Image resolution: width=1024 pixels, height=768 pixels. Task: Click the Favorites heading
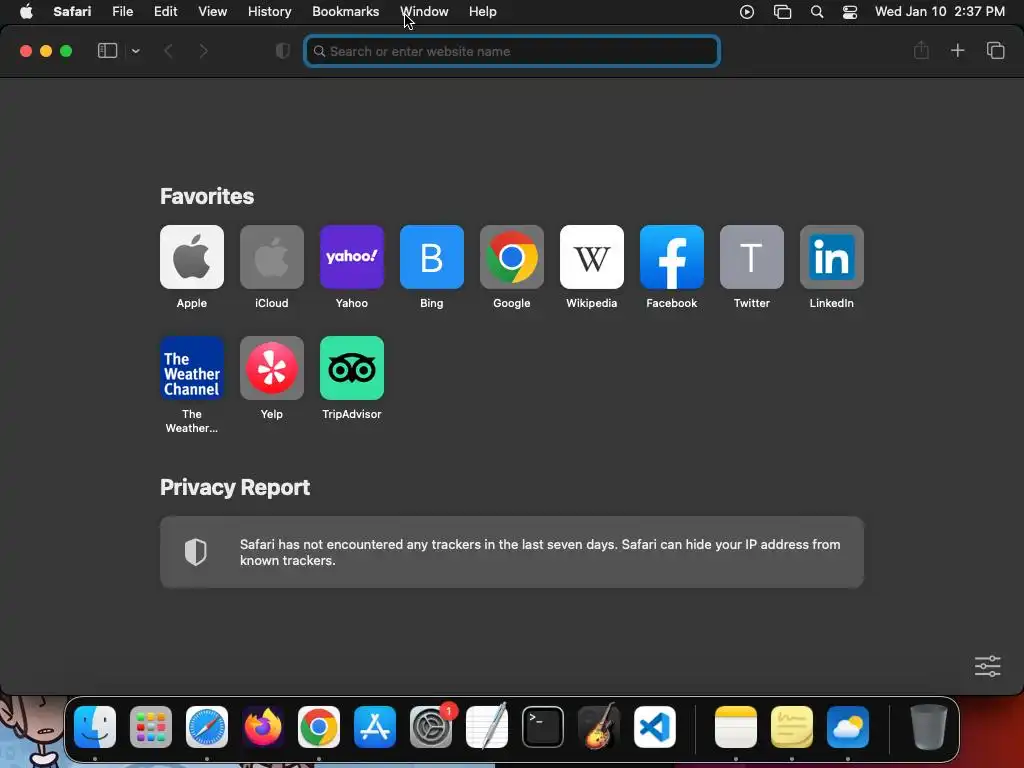pos(207,197)
